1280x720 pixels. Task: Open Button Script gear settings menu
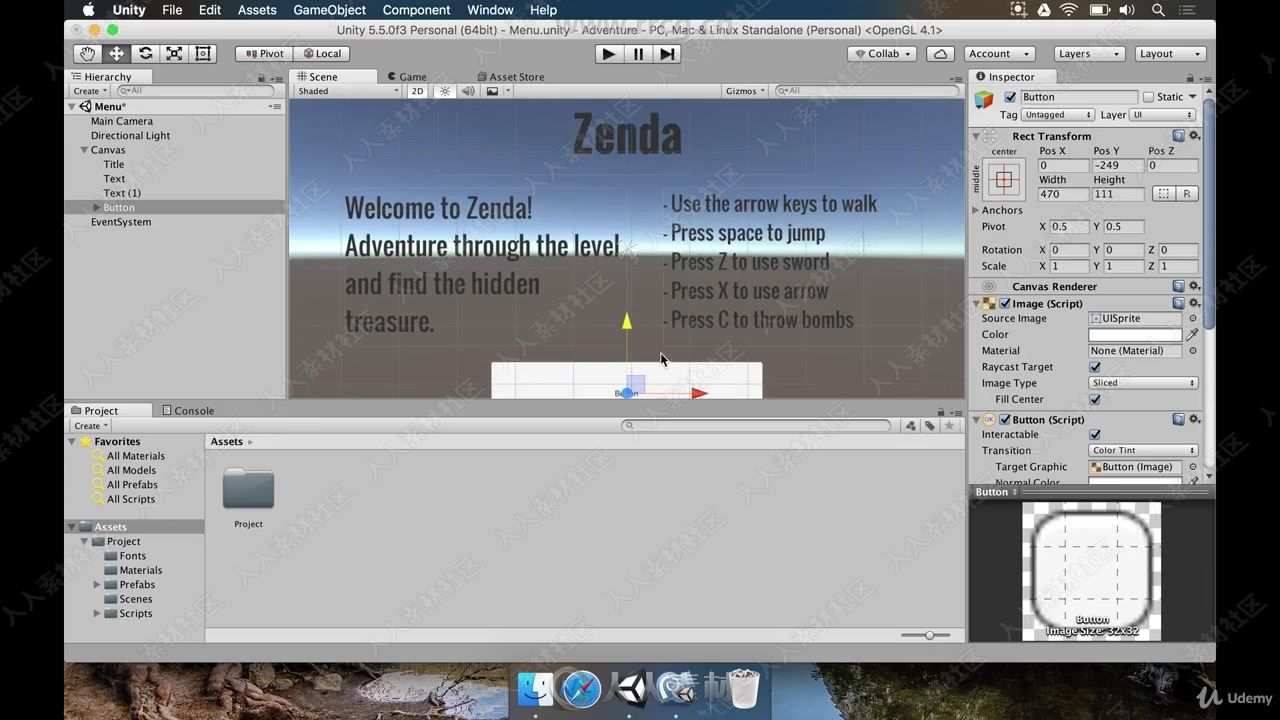pyautogui.click(x=1194, y=419)
